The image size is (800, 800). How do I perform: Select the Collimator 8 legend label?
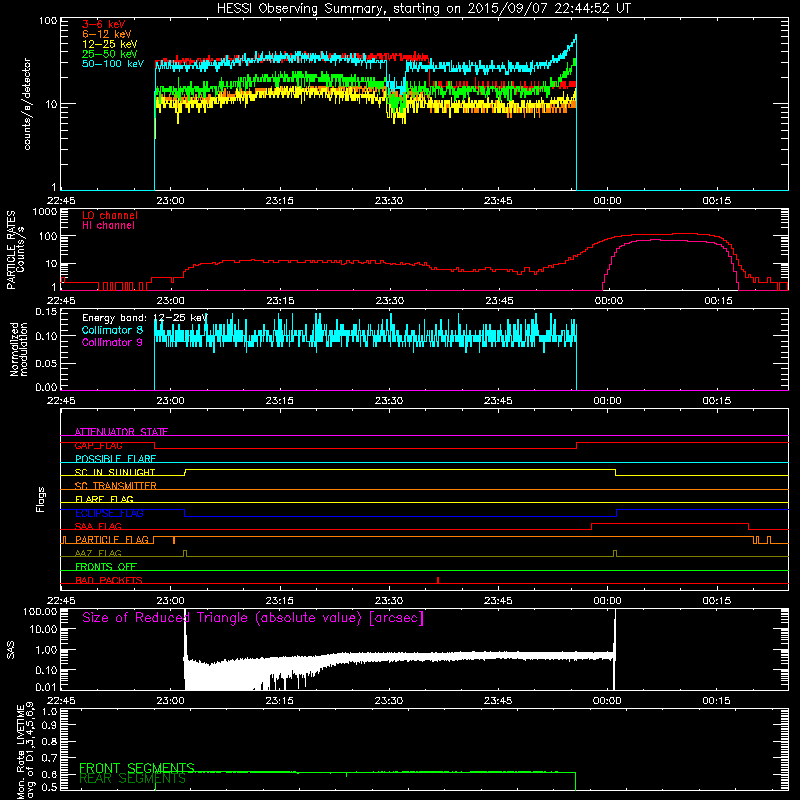(x=113, y=330)
